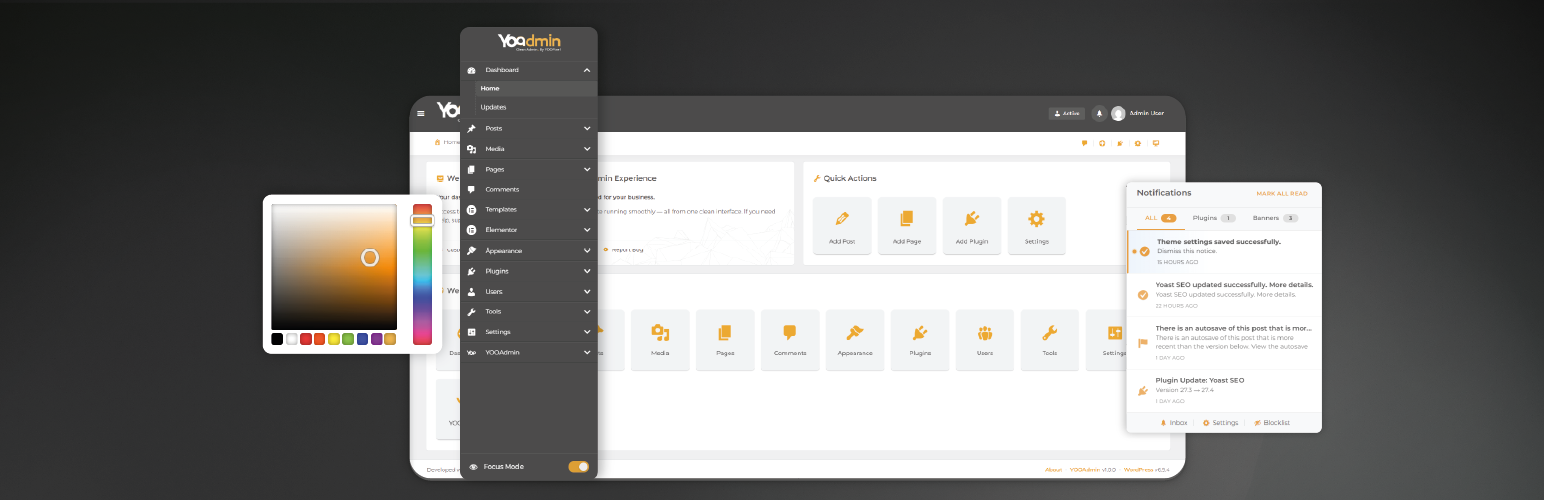Click the Blocklist link in the notifications footer

tap(1271, 423)
